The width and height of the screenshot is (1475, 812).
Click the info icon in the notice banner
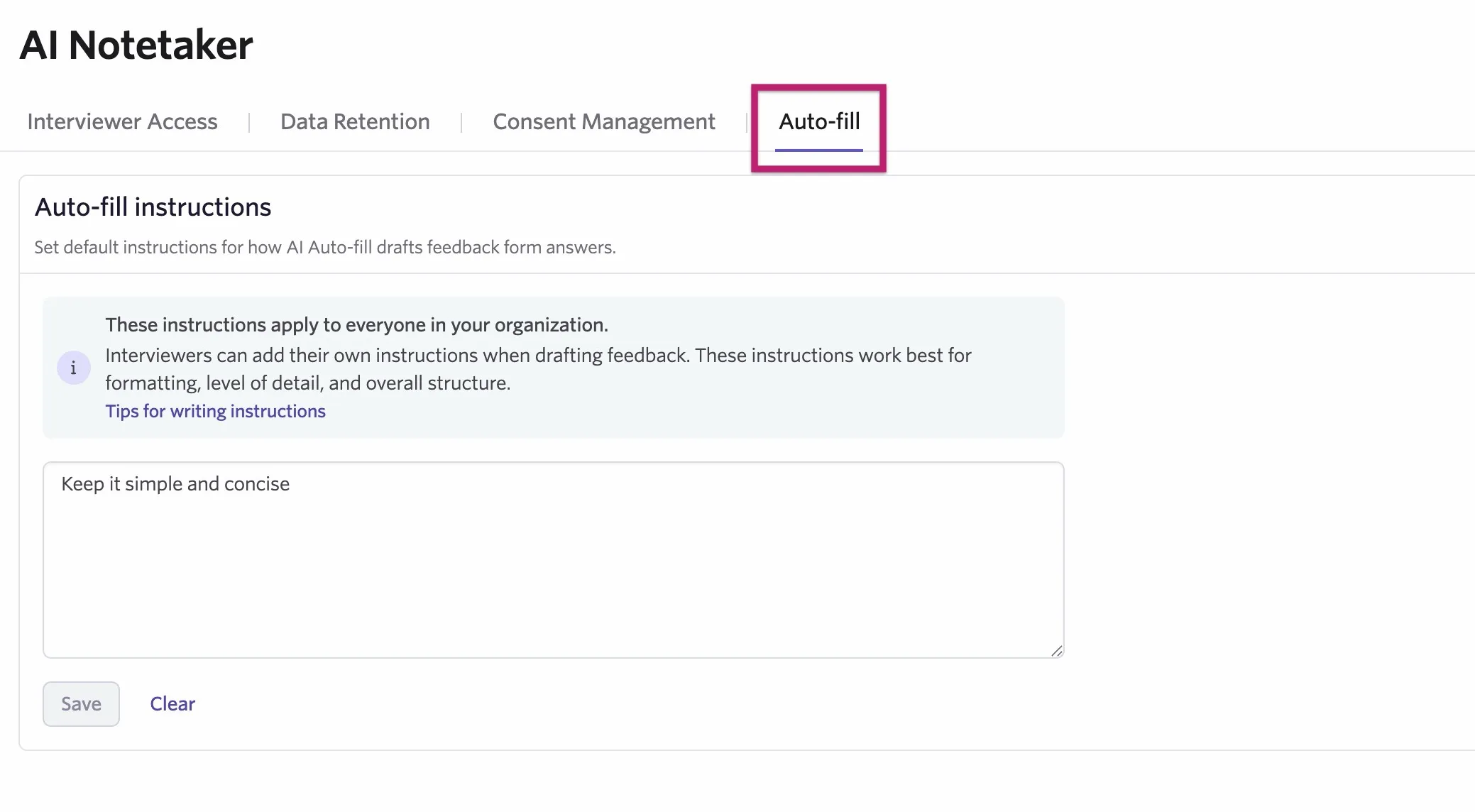point(74,368)
